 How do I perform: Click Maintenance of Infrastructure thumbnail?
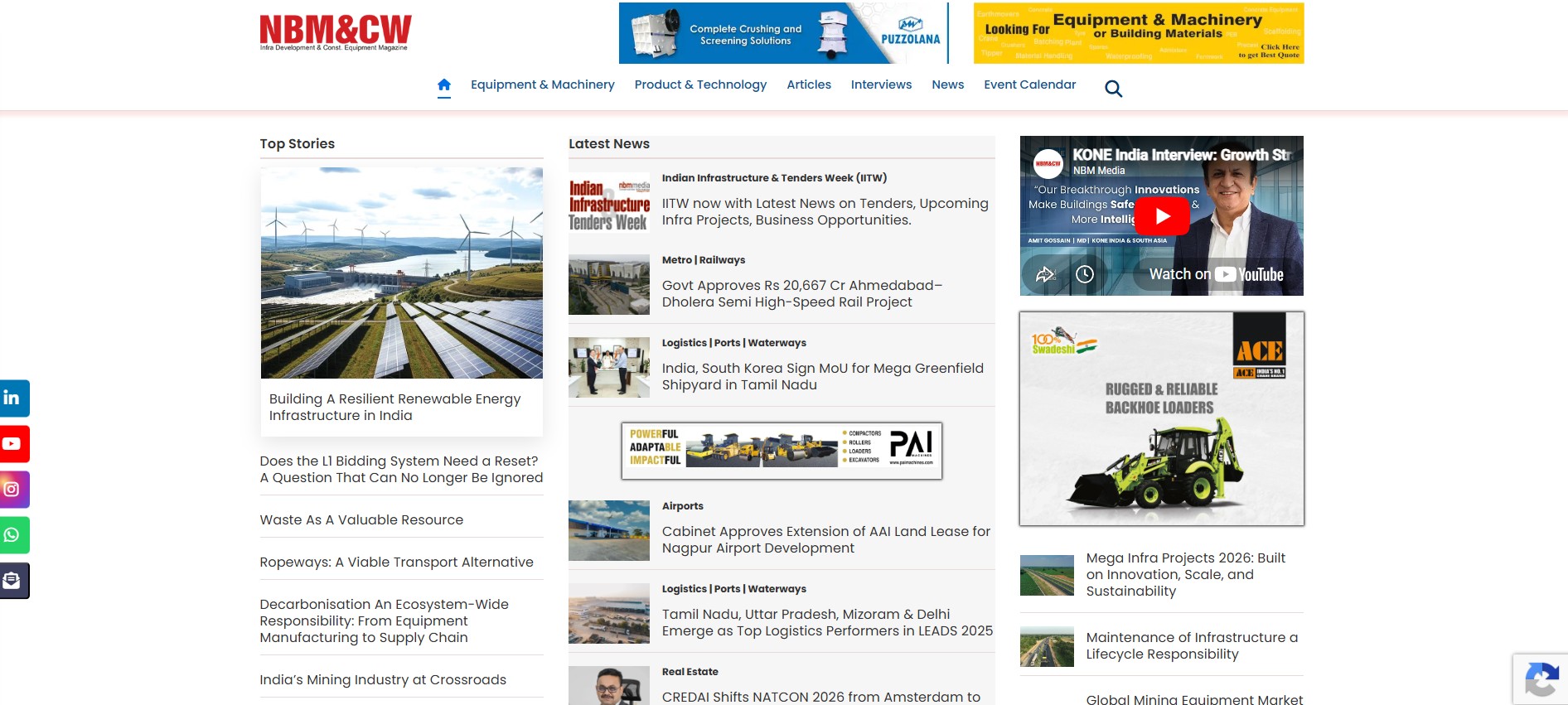tap(1047, 646)
